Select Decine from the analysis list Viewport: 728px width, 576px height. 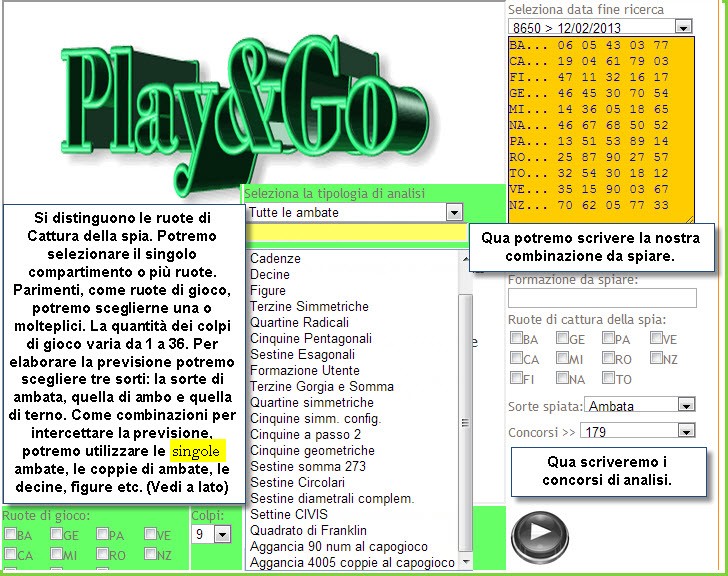[x=270, y=274]
